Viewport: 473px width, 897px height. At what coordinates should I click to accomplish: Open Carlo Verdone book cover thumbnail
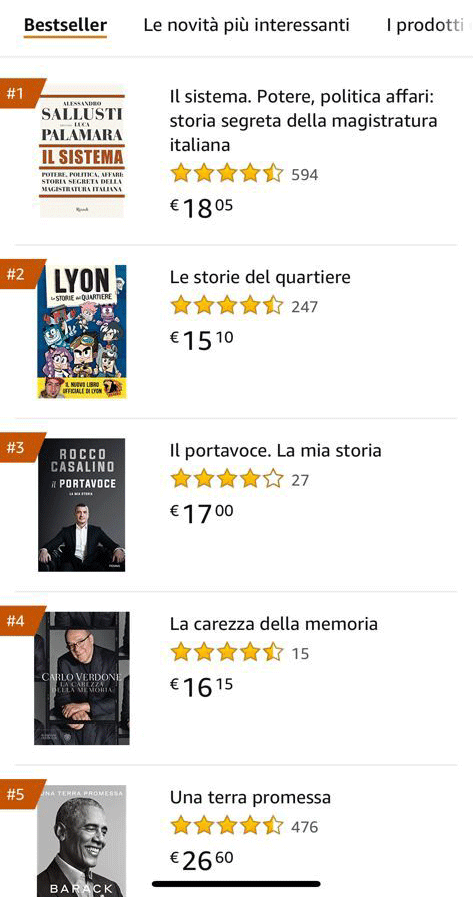(82, 678)
